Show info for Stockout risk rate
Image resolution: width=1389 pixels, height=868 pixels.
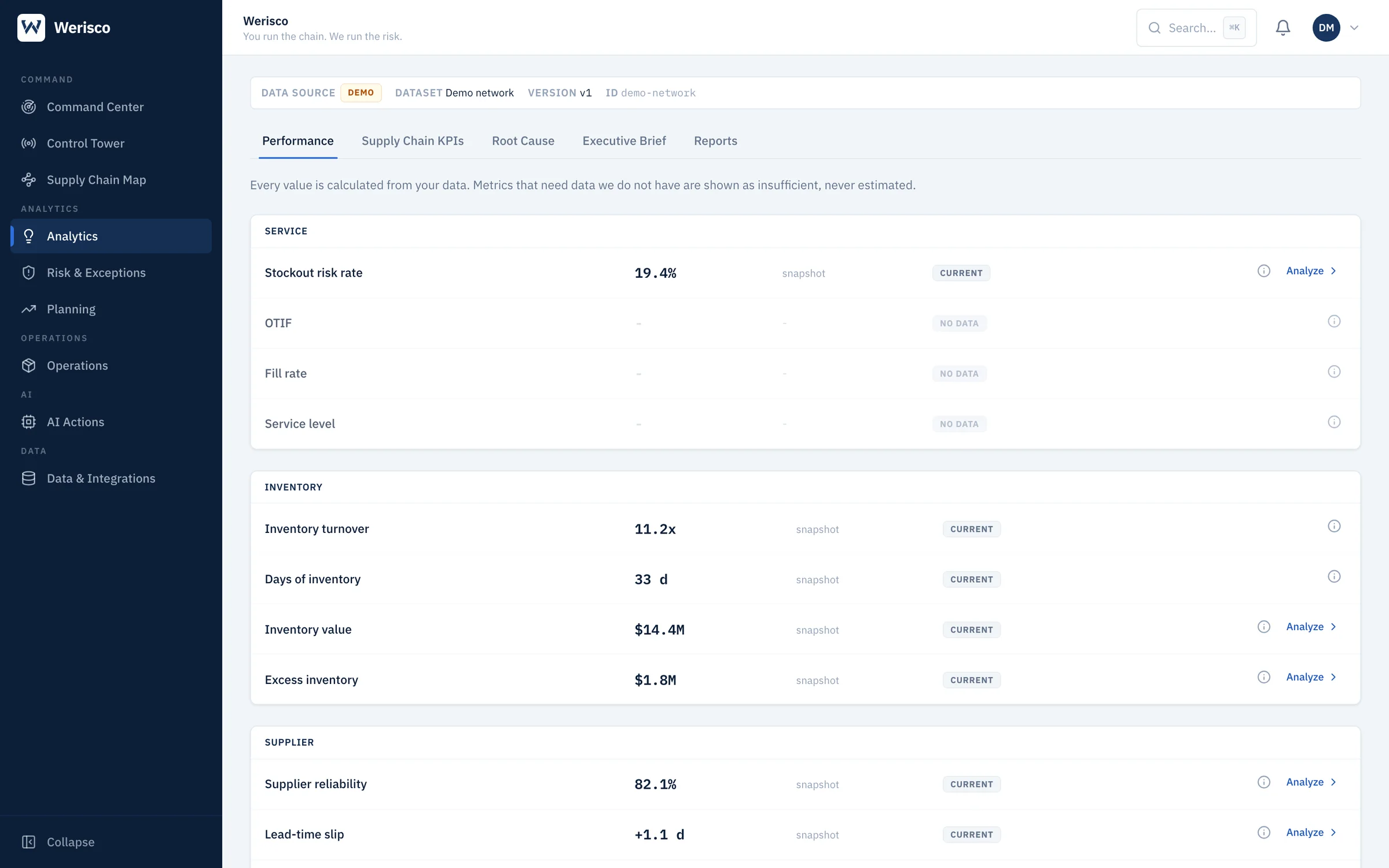(1264, 271)
